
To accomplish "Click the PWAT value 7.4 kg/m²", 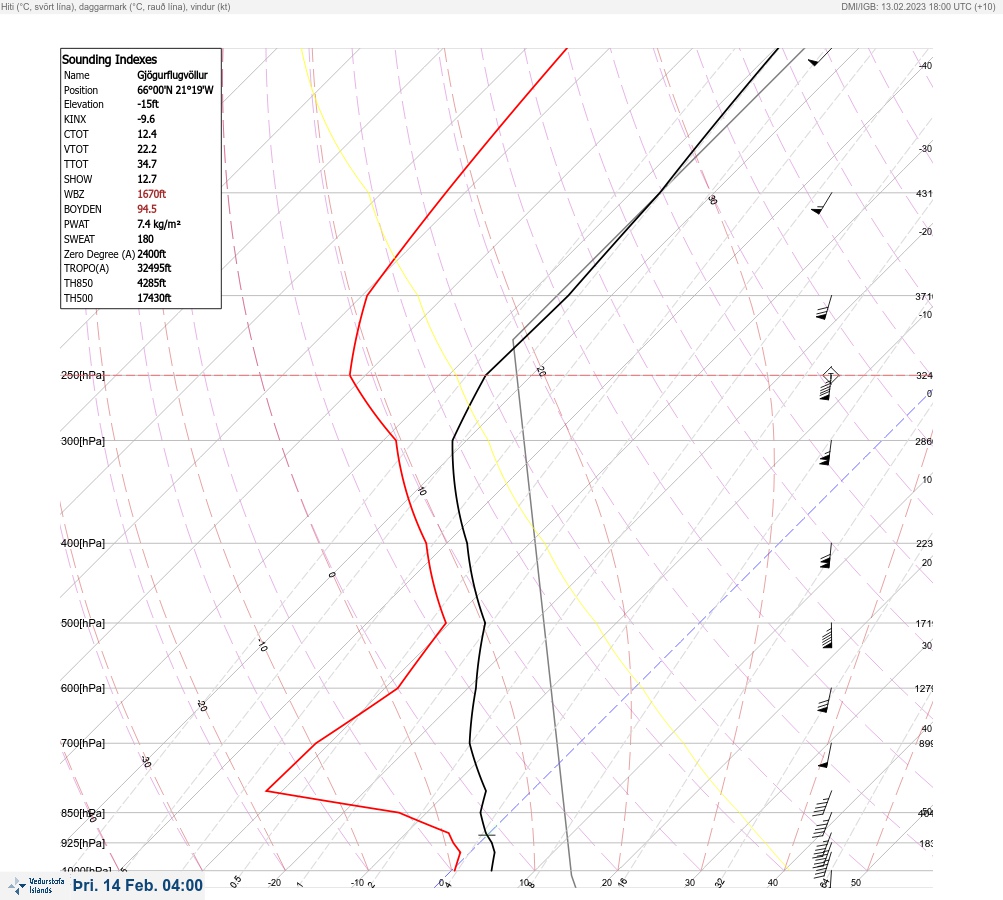I will click(159, 224).
